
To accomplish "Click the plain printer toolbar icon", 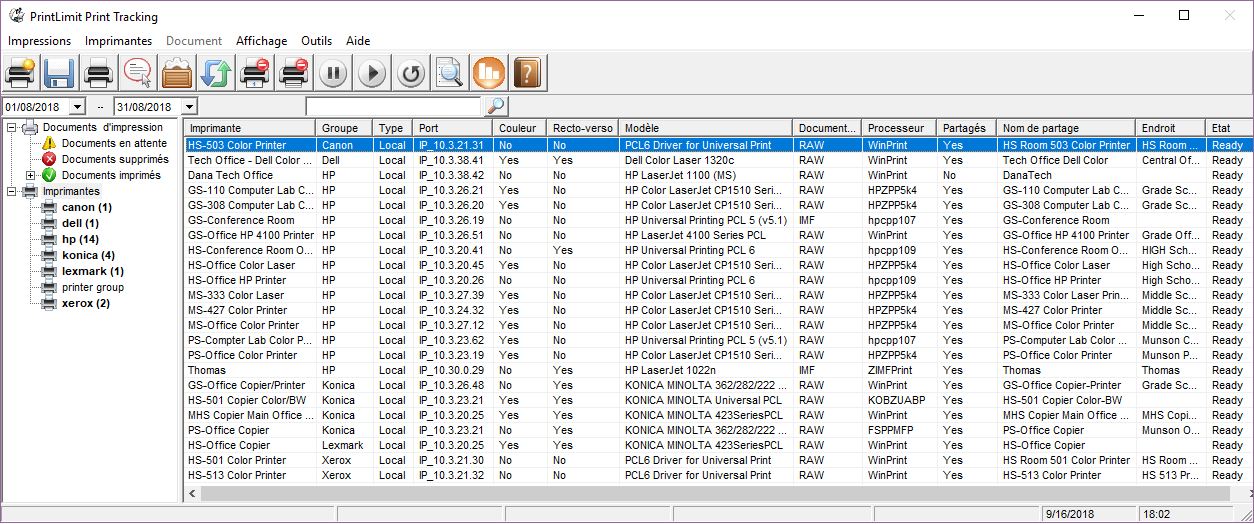I will [x=98, y=73].
